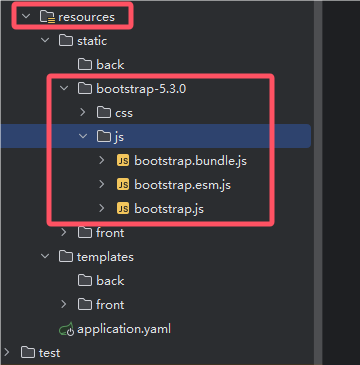This screenshot has height=365, width=360.
Task: Click the back folder icon under static
Action: [85, 64]
